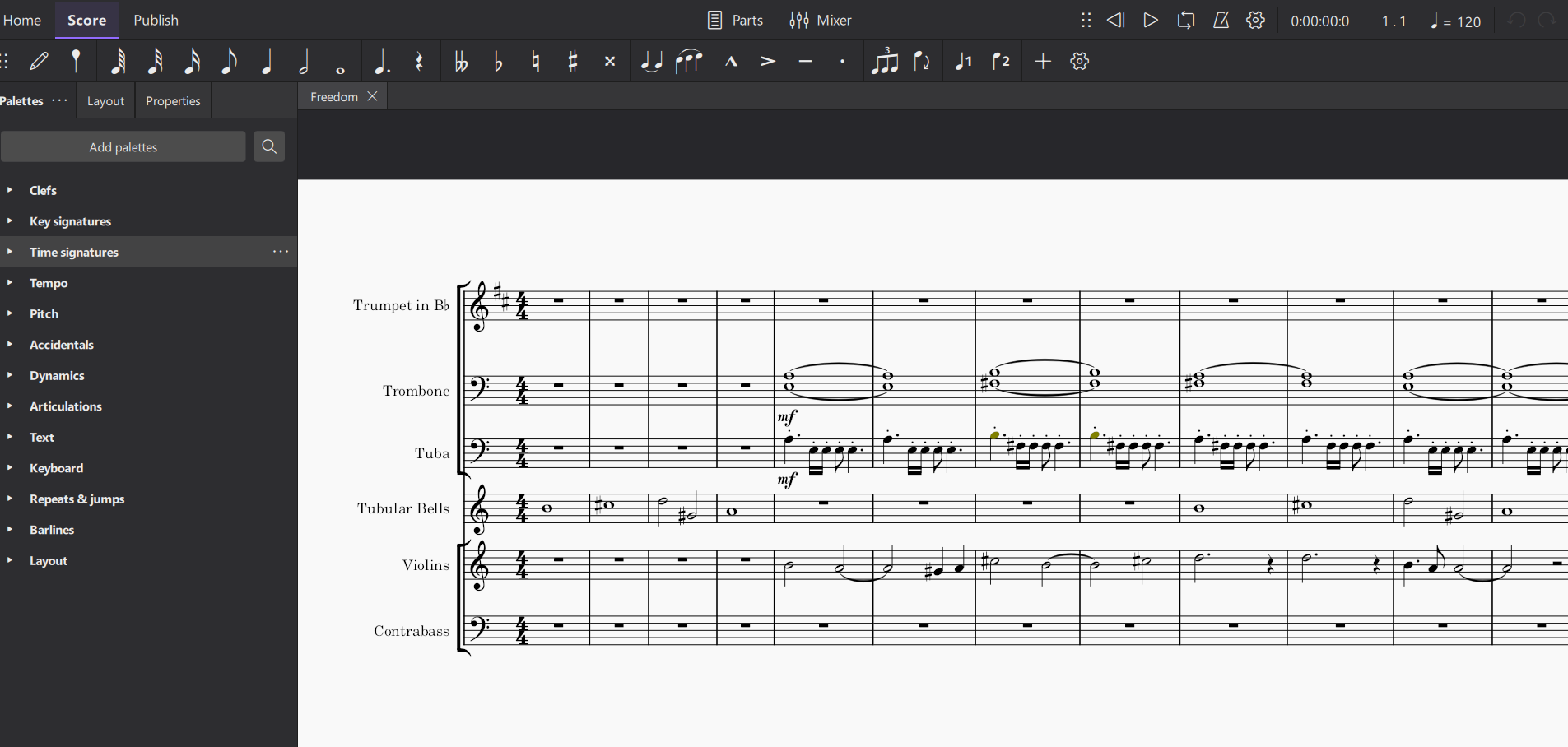1568x747 pixels.
Task: Switch to the Publish tab
Action: tap(156, 20)
